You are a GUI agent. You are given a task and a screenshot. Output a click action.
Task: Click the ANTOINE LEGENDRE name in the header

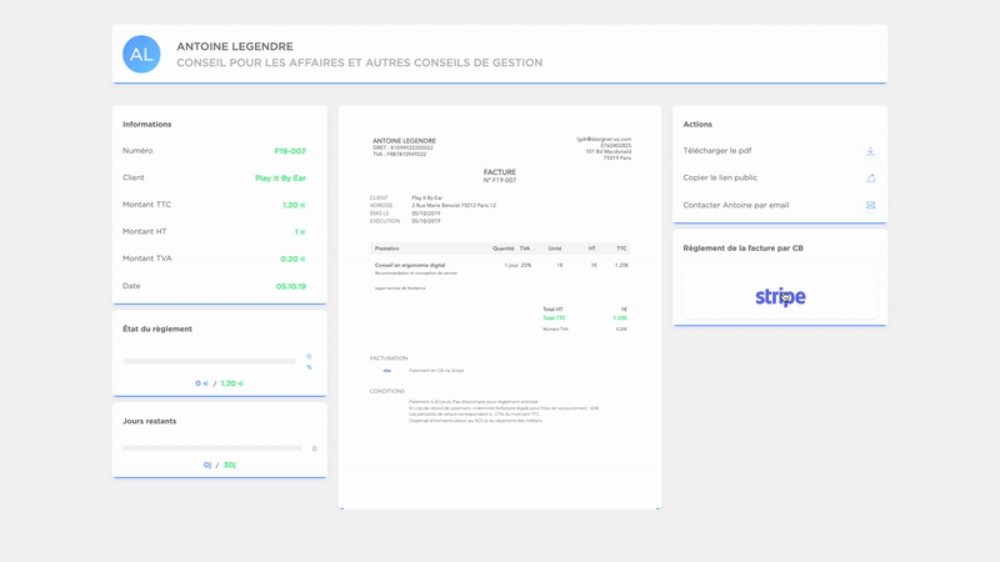point(235,46)
